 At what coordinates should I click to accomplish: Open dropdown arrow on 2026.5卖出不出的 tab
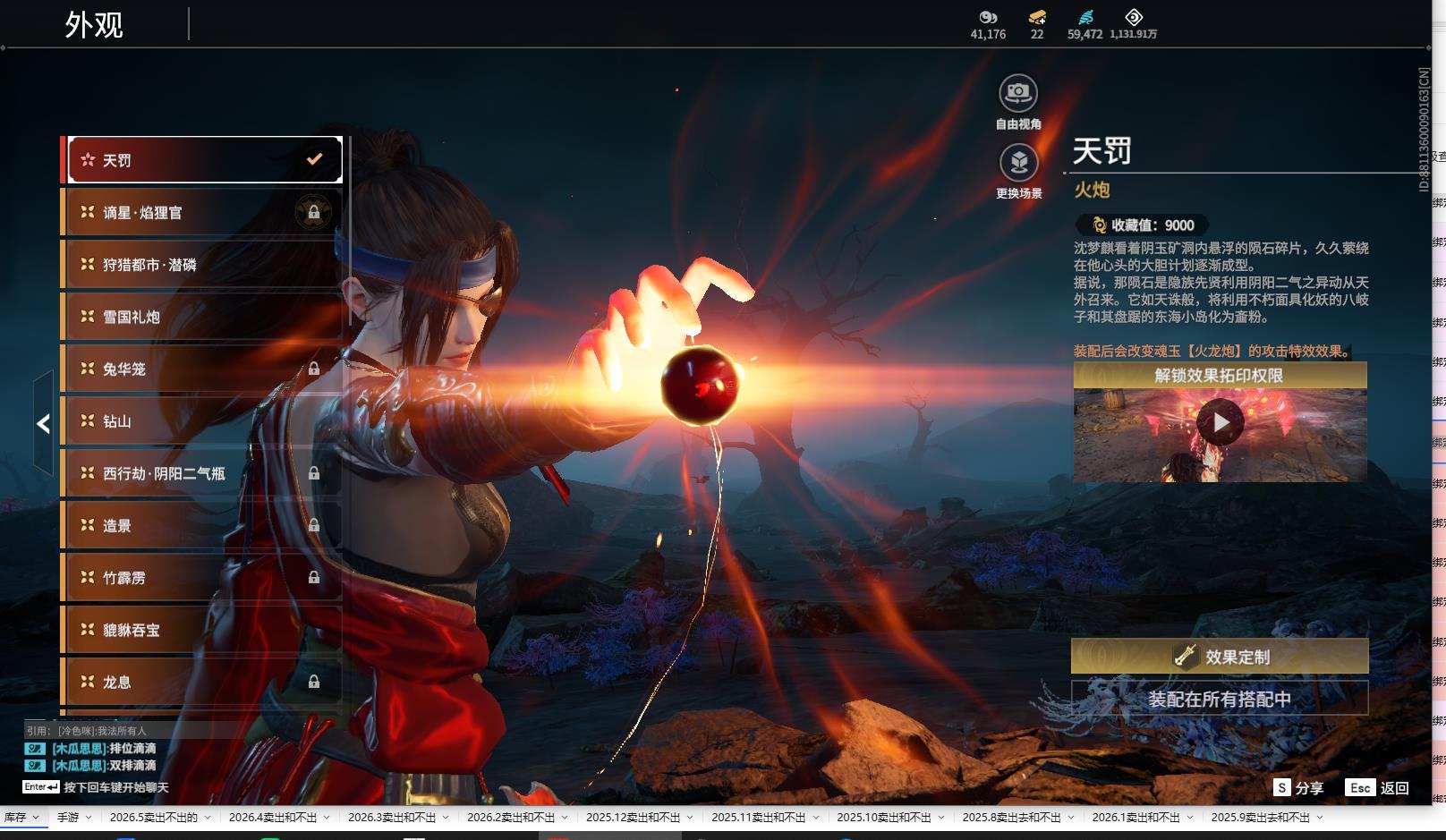click(208, 818)
